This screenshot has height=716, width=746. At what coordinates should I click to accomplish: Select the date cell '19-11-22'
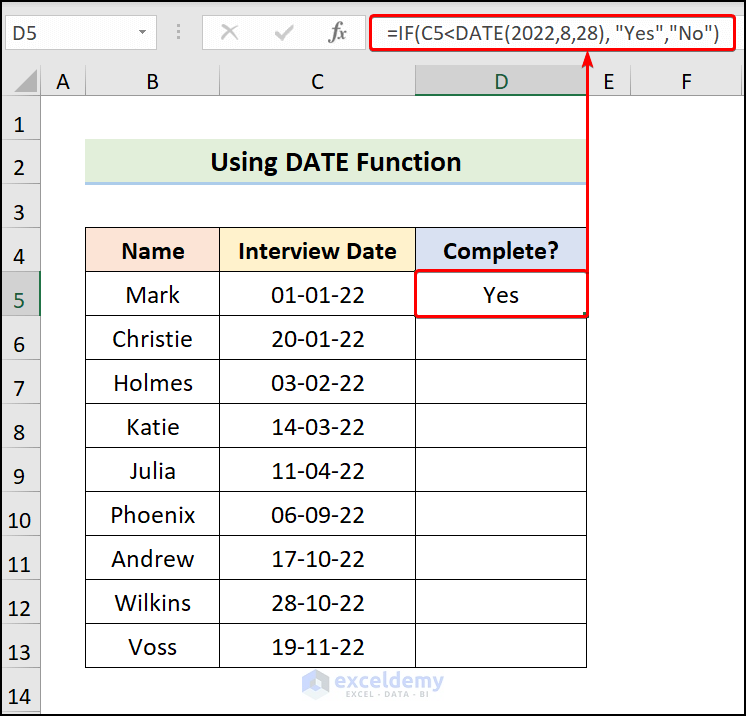click(x=317, y=646)
